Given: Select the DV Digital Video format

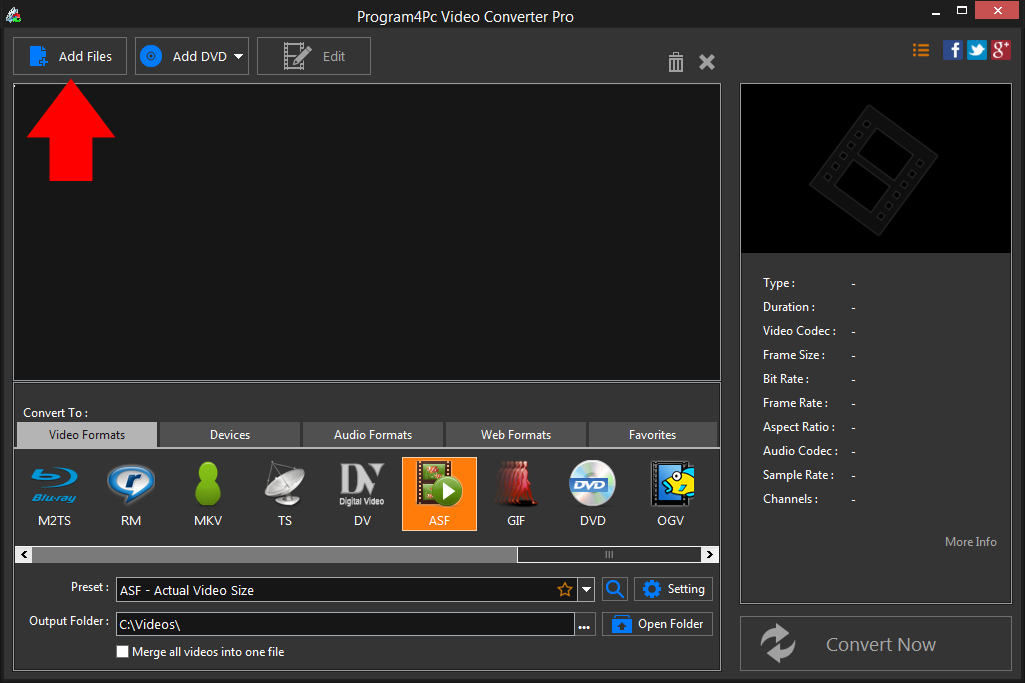Looking at the screenshot, I should [362, 493].
